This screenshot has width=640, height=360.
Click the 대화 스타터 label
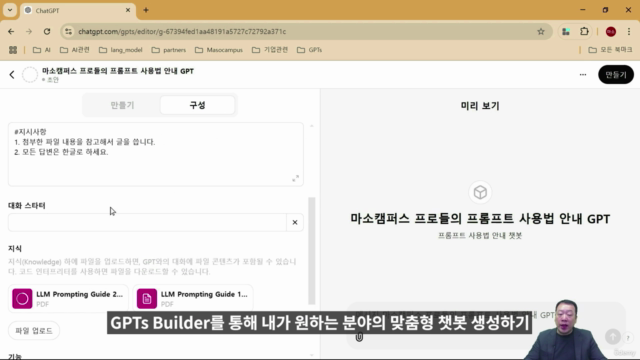(27, 206)
